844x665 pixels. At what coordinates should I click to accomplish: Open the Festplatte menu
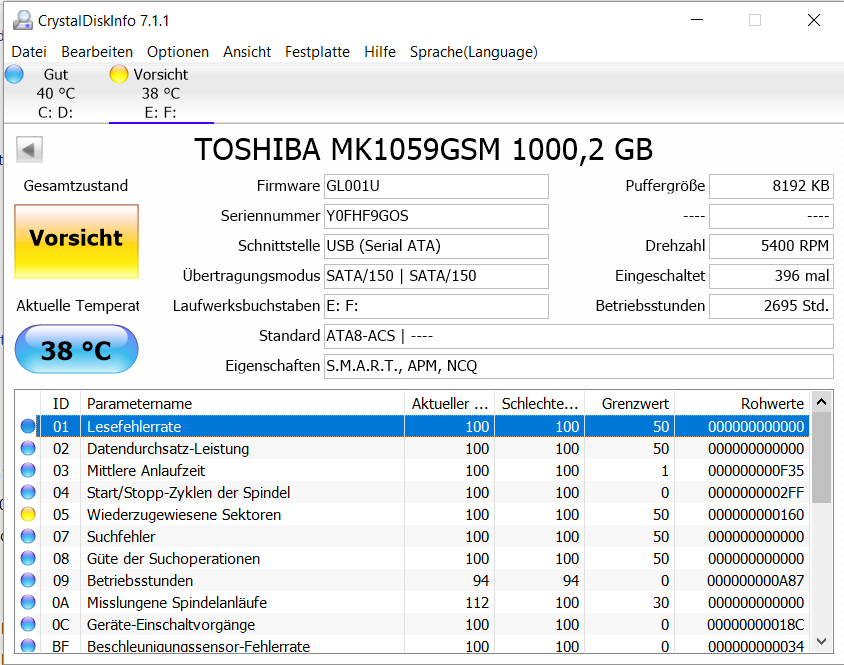click(317, 52)
